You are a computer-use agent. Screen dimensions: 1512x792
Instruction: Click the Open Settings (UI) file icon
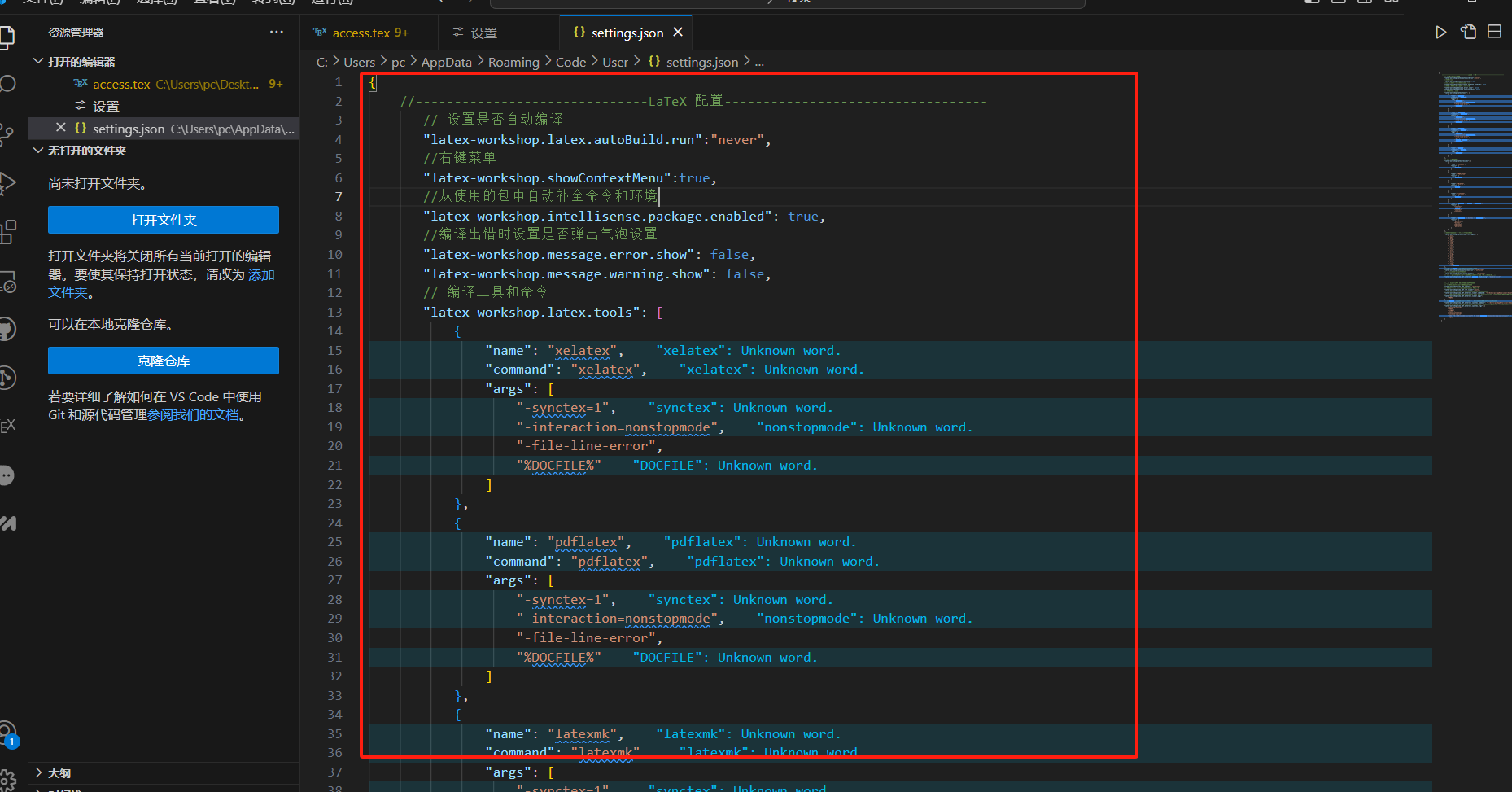tap(1468, 33)
